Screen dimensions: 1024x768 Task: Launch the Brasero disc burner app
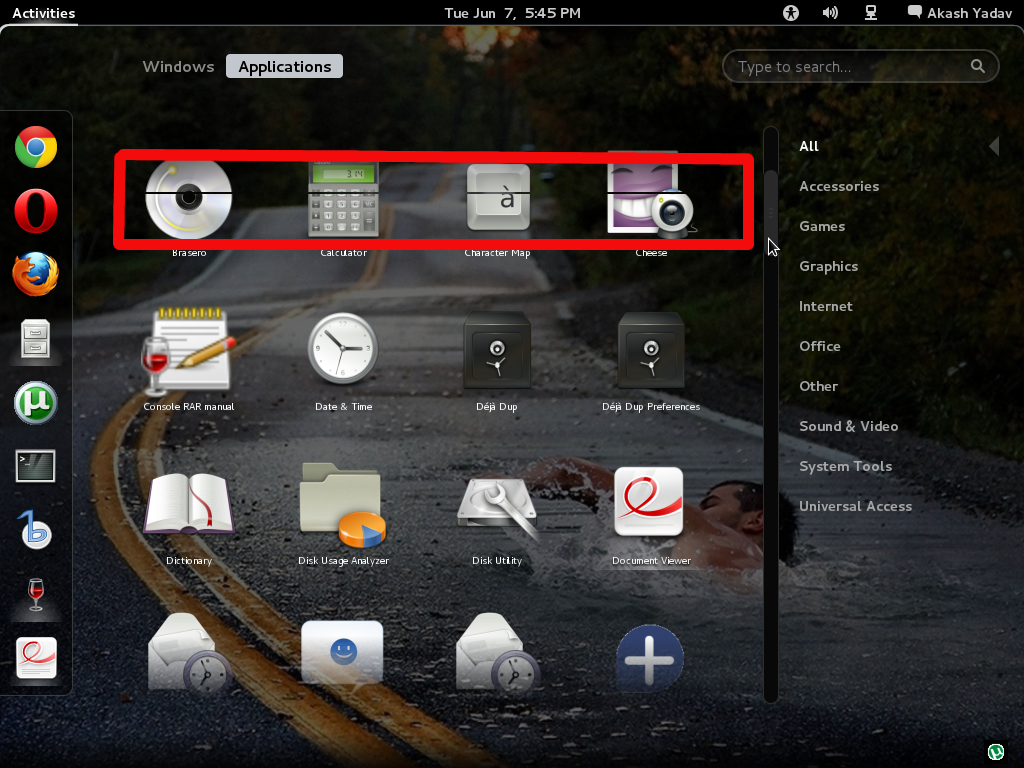(189, 199)
